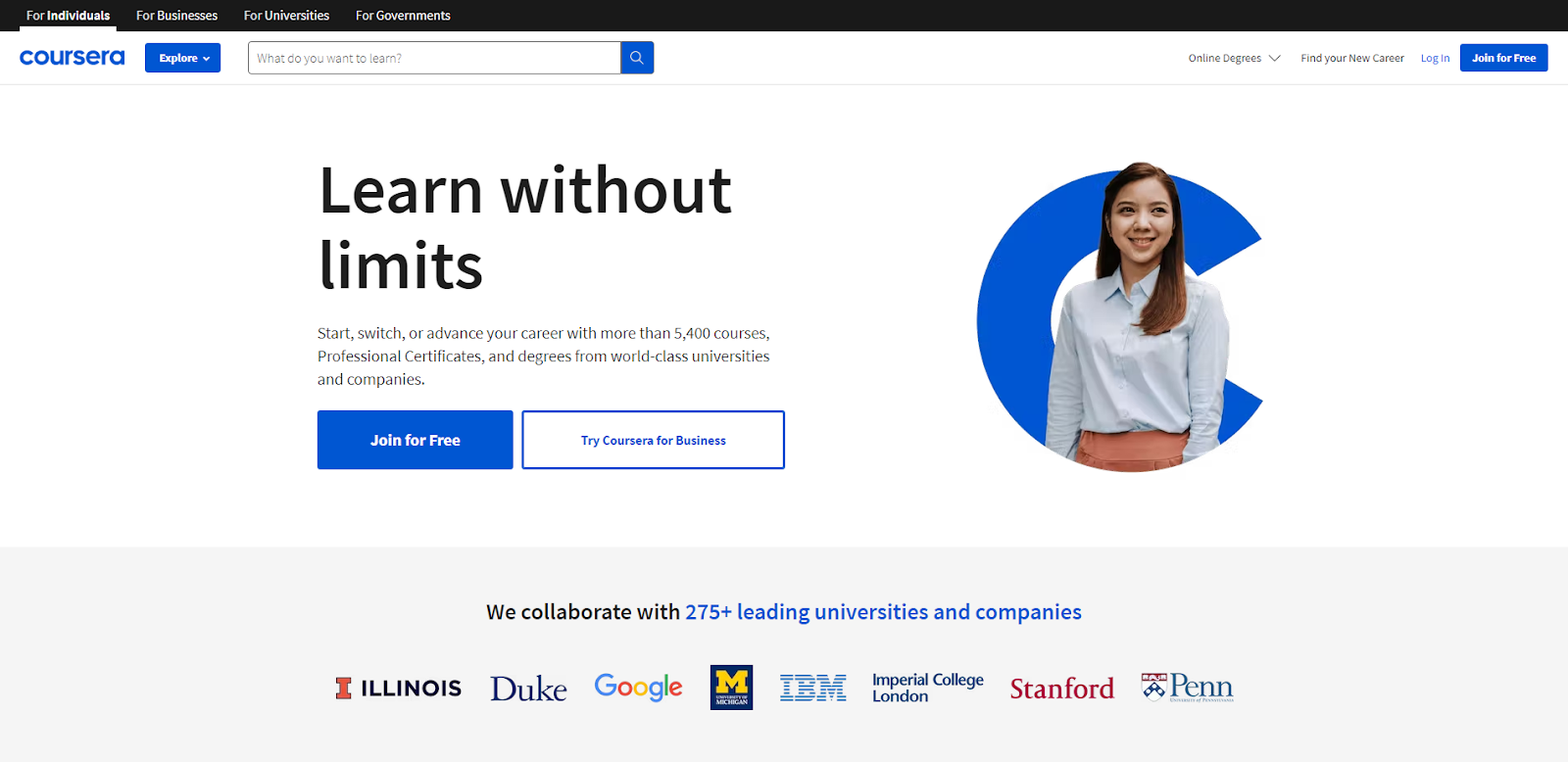The height and width of the screenshot is (762, 1568).
Task: Expand the Explore dropdown menu
Action: [183, 58]
